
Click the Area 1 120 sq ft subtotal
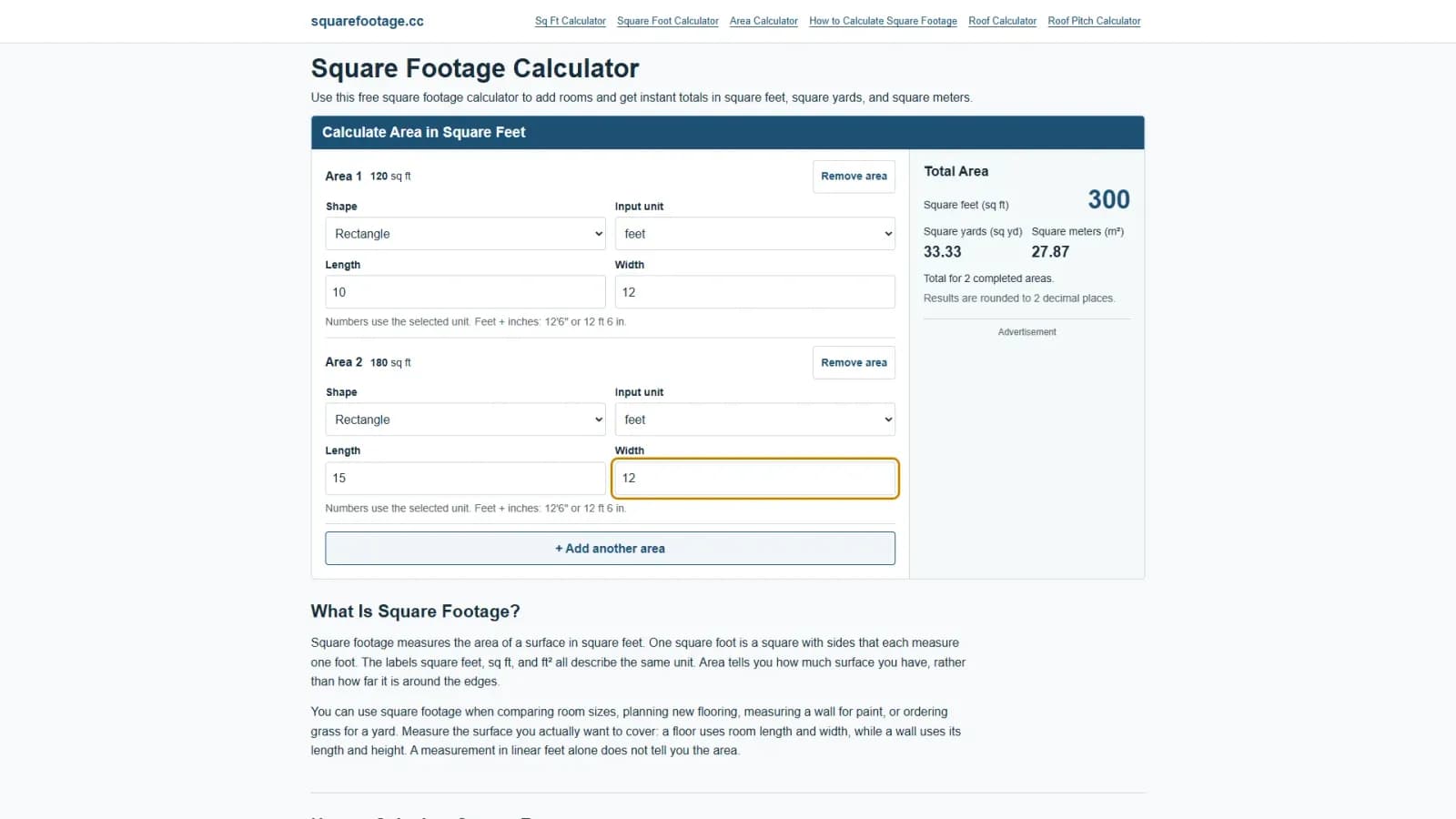pos(390,177)
